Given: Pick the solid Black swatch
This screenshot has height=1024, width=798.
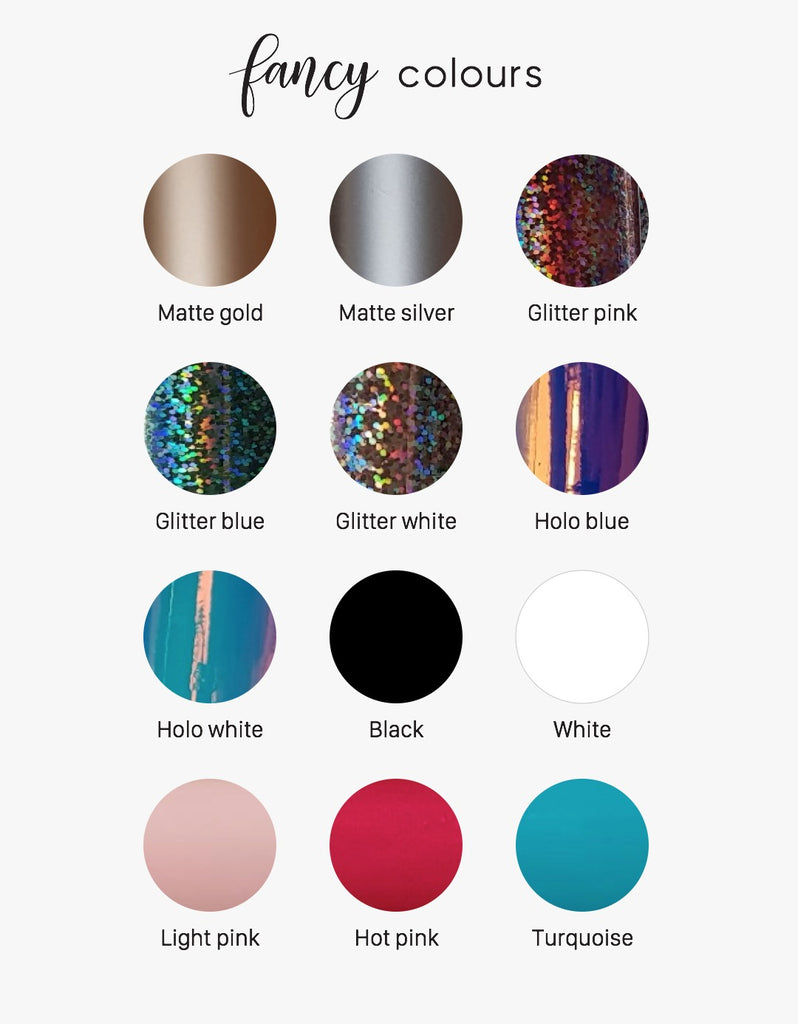Looking at the screenshot, I should click(396, 637).
